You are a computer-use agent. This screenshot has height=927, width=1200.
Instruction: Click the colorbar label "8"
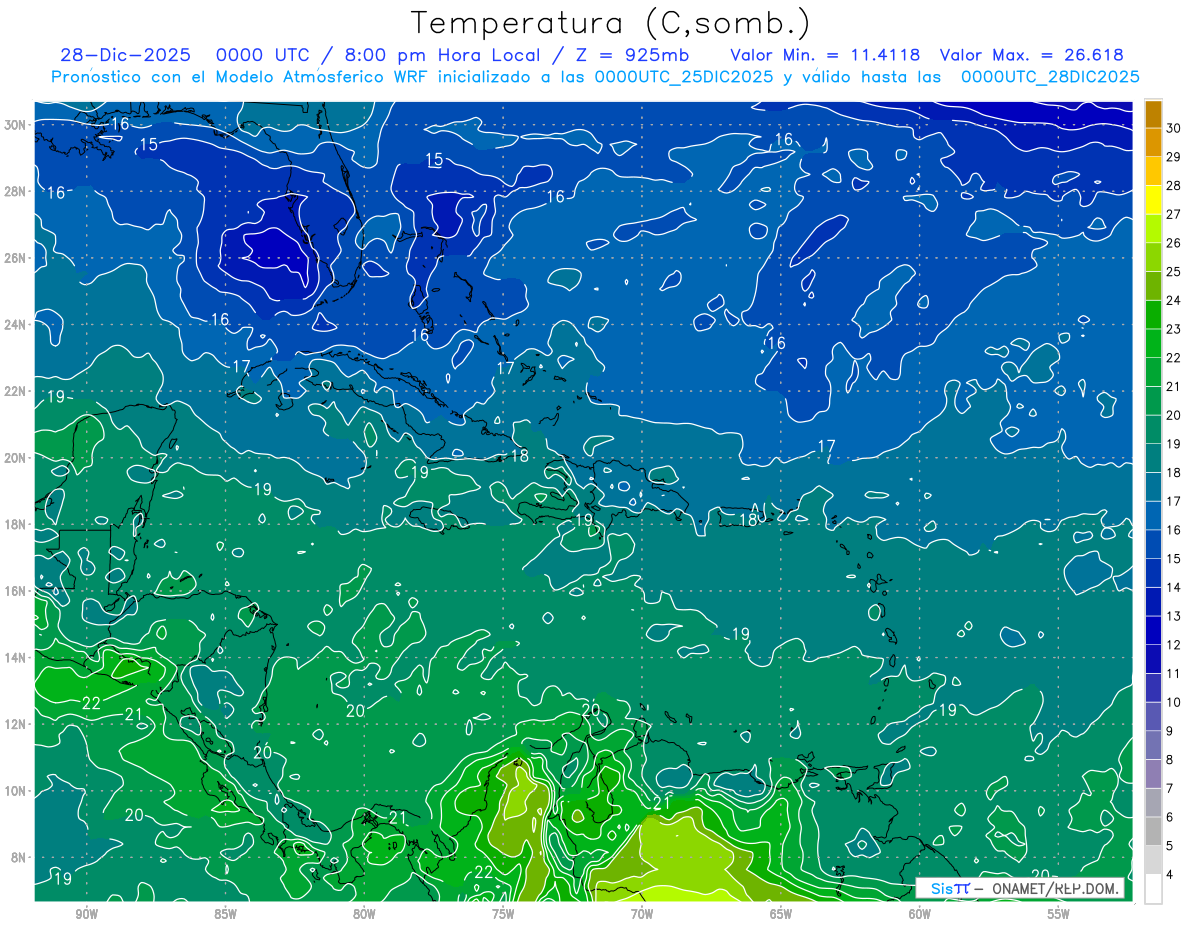1170,760
